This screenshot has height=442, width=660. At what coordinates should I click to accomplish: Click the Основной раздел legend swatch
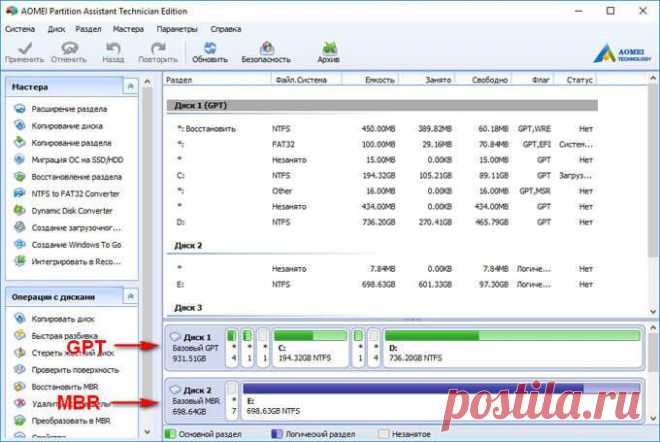(170, 434)
